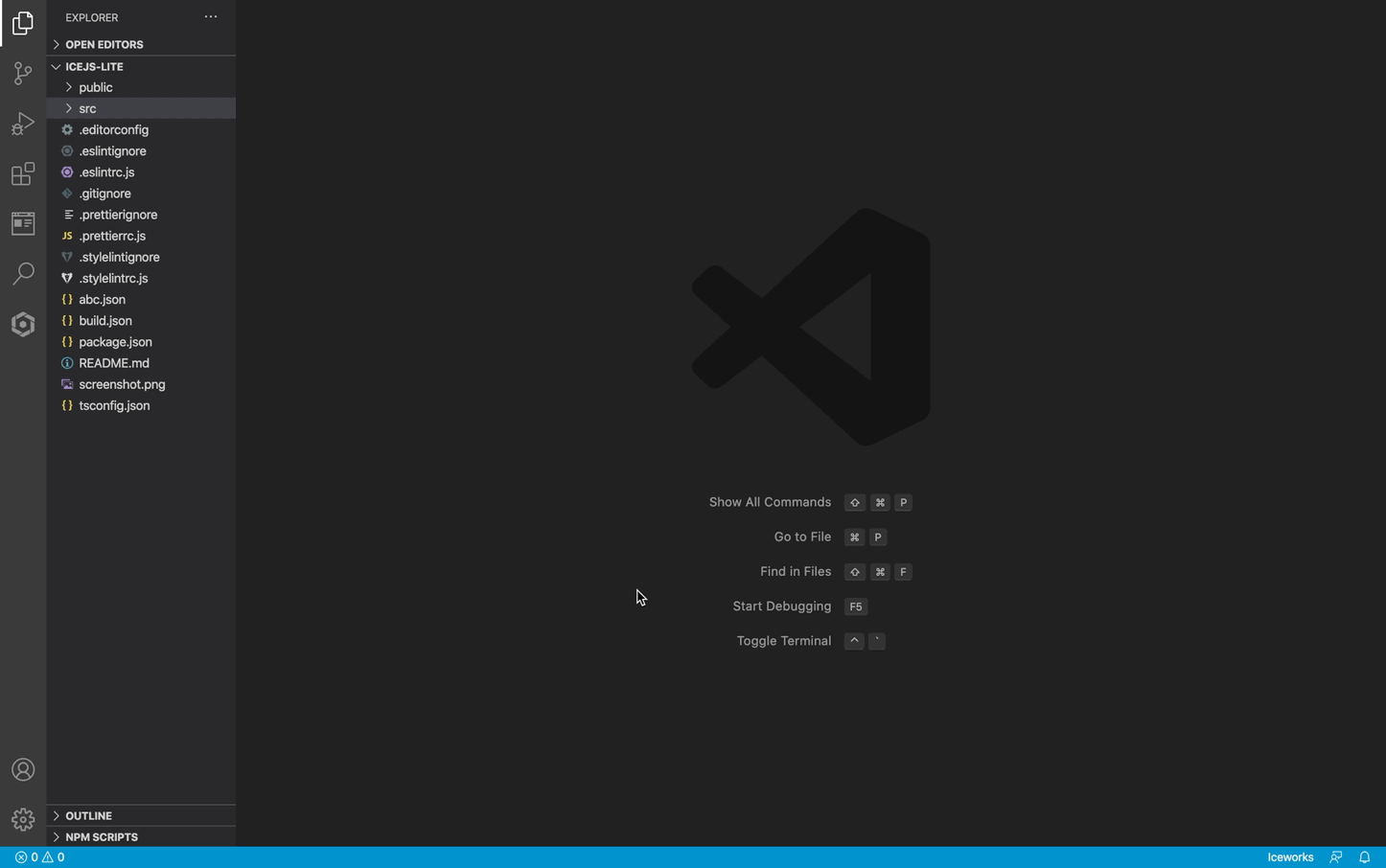
Task: Open the .prettierignore file
Action: [x=141, y=215]
